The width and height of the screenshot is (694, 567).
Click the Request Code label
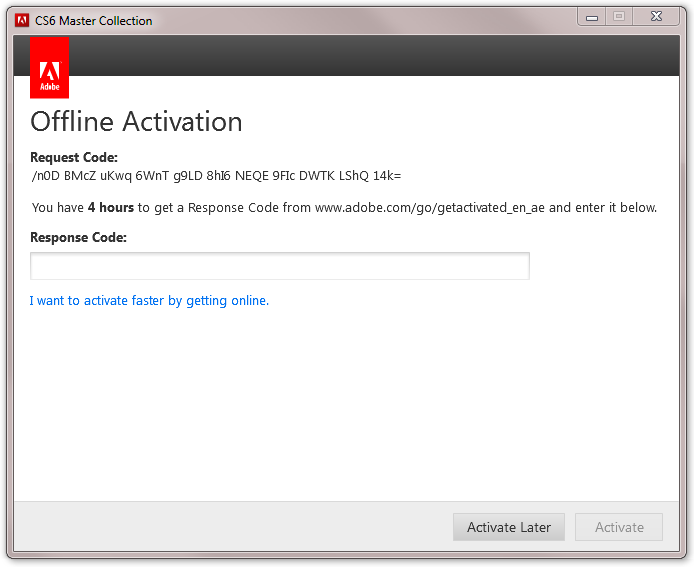click(74, 158)
